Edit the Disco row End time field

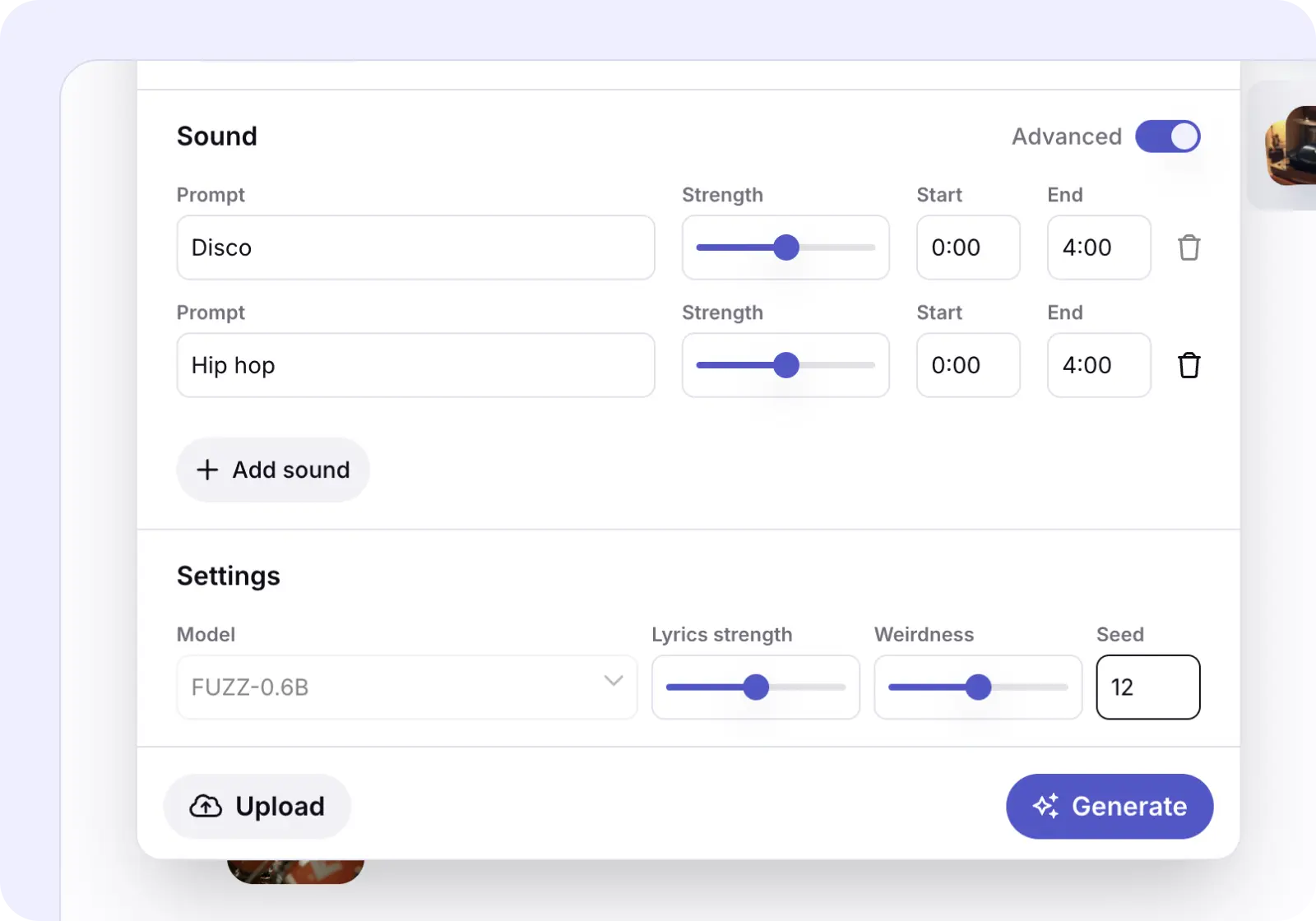pyautogui.click(x=1099, y=248)
